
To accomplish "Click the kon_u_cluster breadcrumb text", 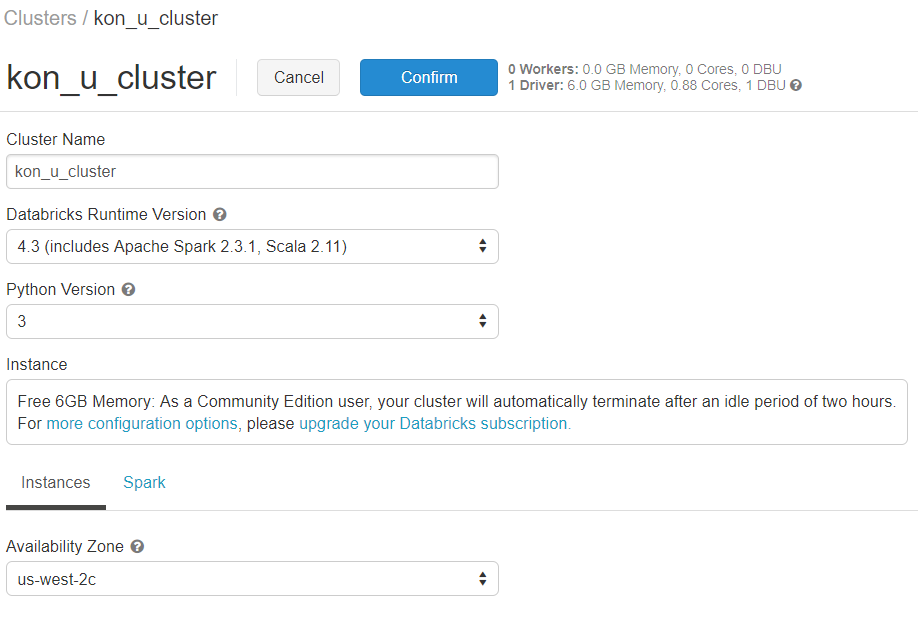I will point(156,18).
